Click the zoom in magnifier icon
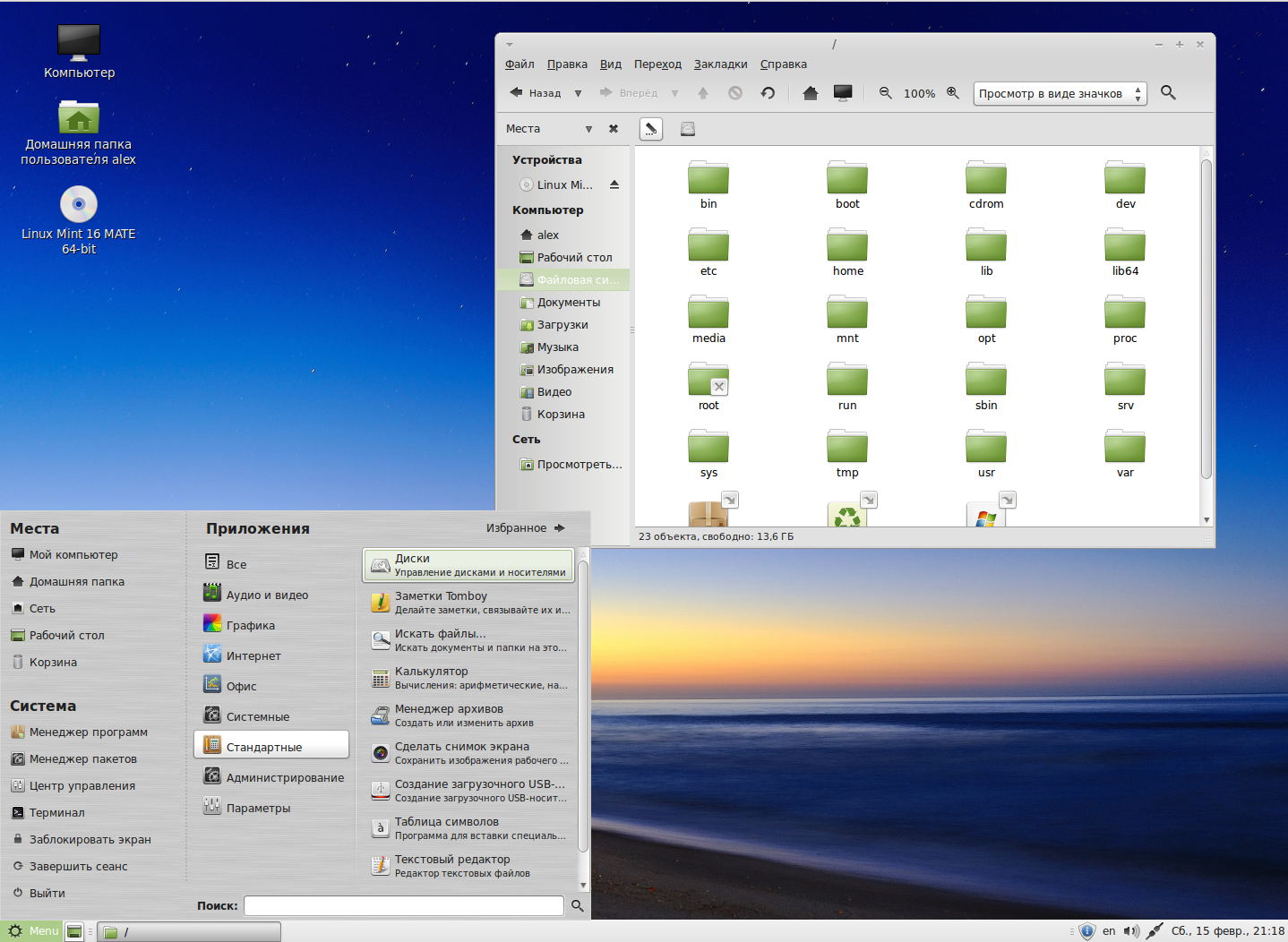 [953, 93]
